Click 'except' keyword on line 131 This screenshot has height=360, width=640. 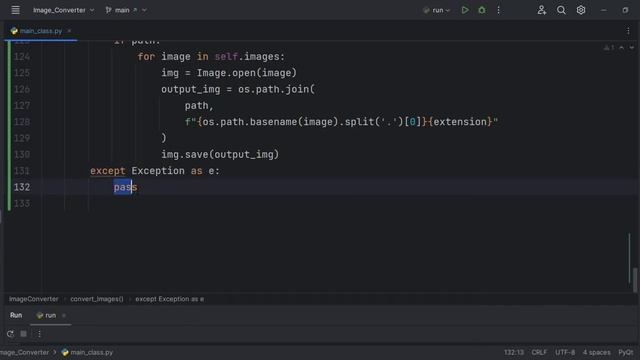point(108,171)
